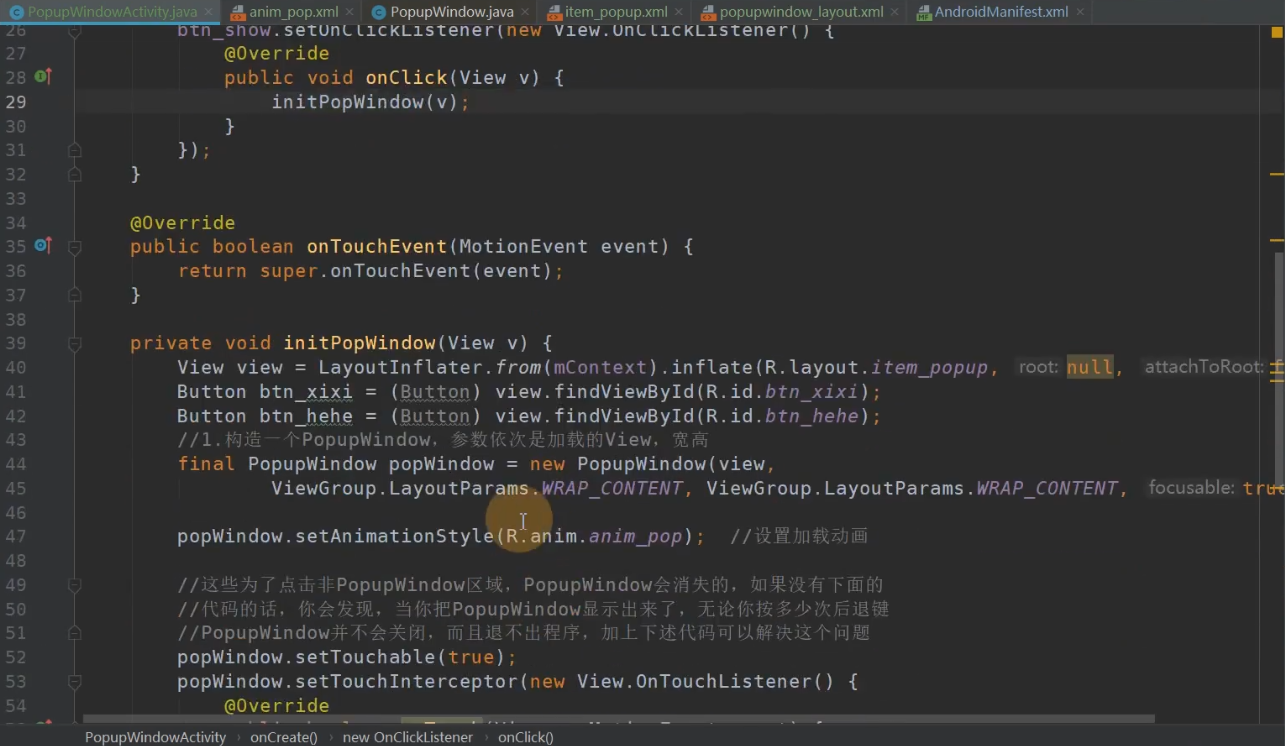Click the comment fold end marker on line 51
The image size is (1285, 746).
[74, 633]
